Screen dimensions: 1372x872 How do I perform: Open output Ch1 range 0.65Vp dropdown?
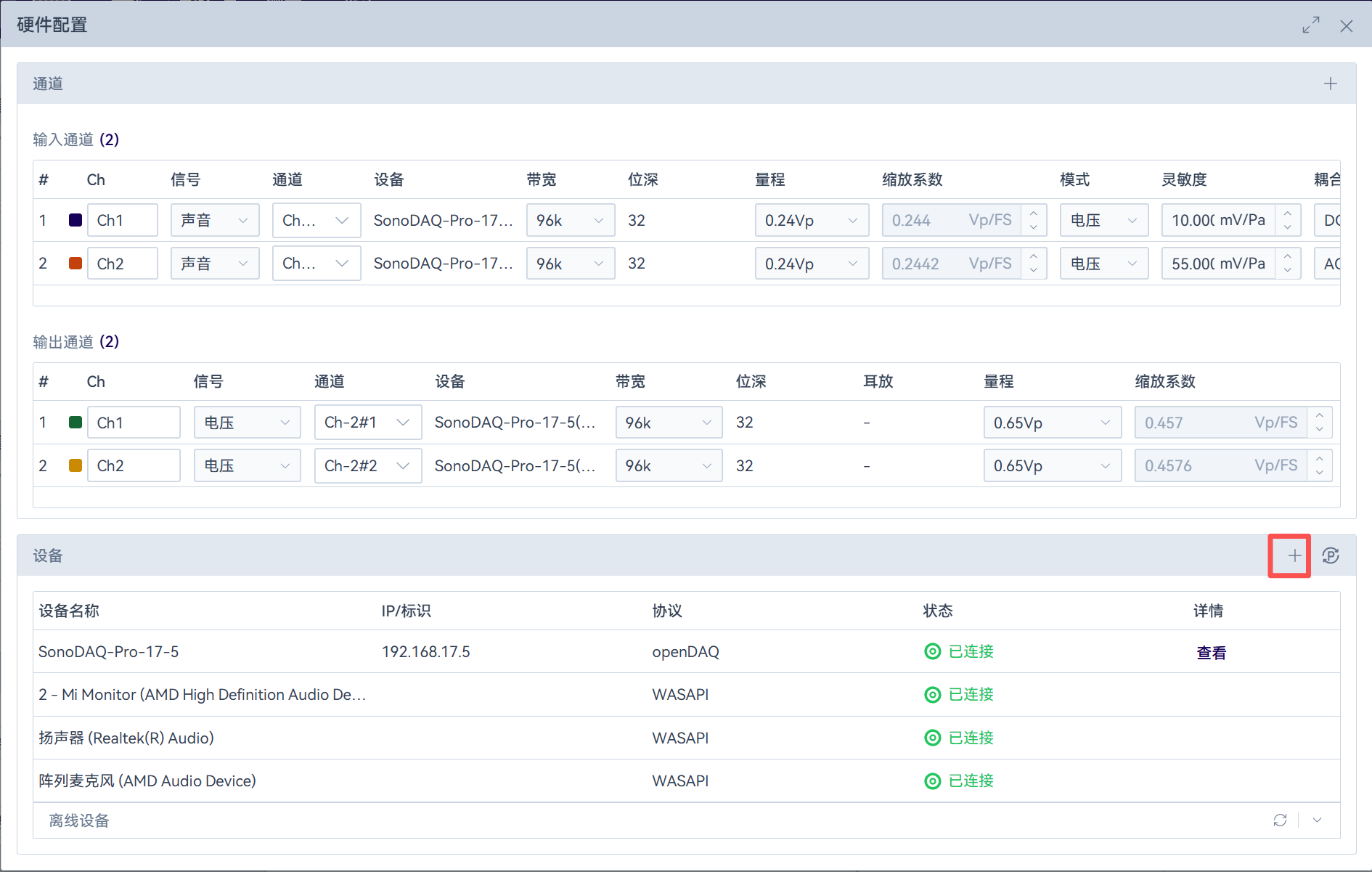1051,423
